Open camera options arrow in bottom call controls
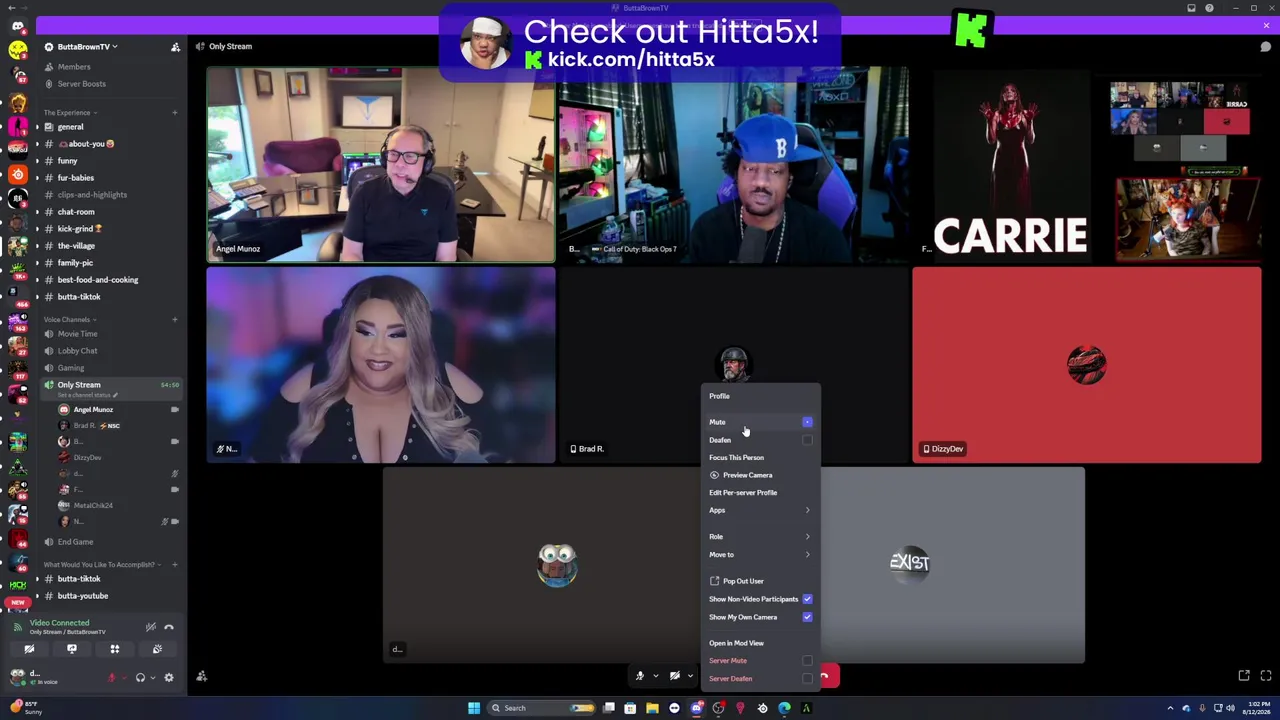Screen dimensions: 1280x720 (x=690, y=676)
